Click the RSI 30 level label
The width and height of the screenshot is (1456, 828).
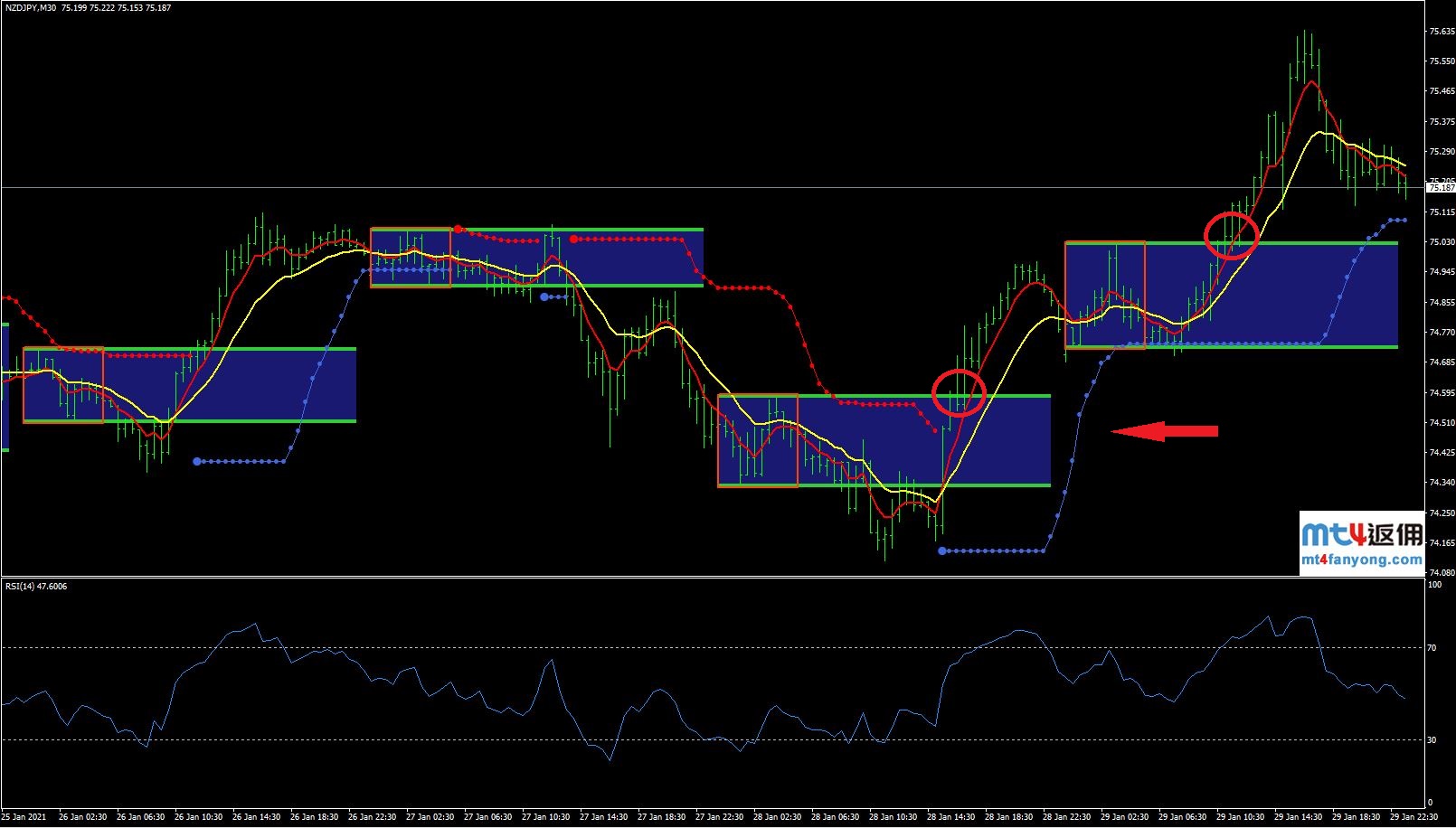click(x=1432, y=740)
